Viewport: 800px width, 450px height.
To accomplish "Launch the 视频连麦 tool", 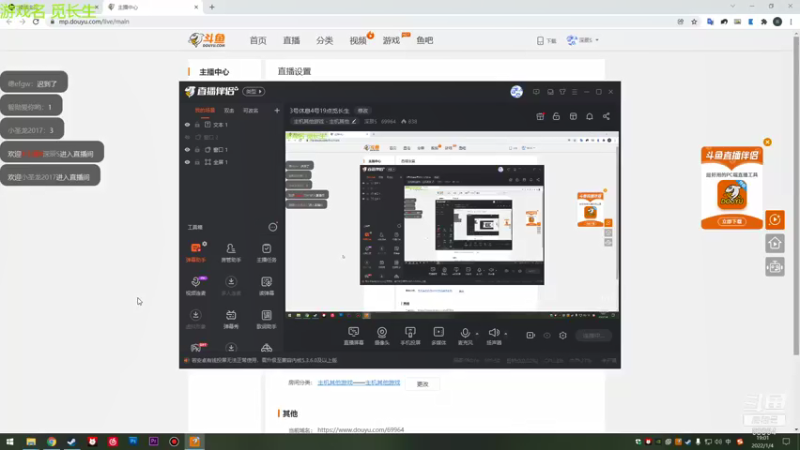I will (x=196, y=285).
